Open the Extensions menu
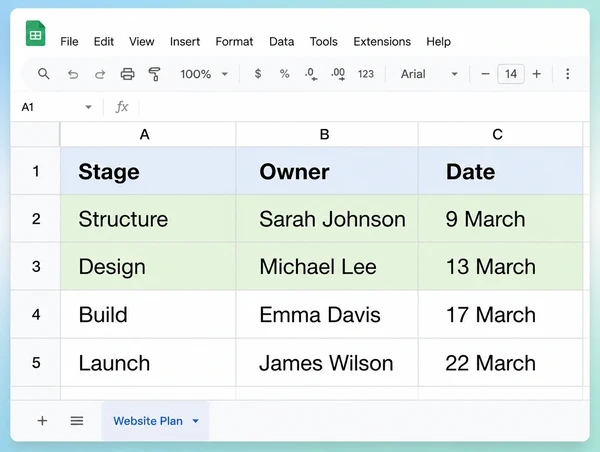This screenshot has width=600, height=452. click(382, 41)
